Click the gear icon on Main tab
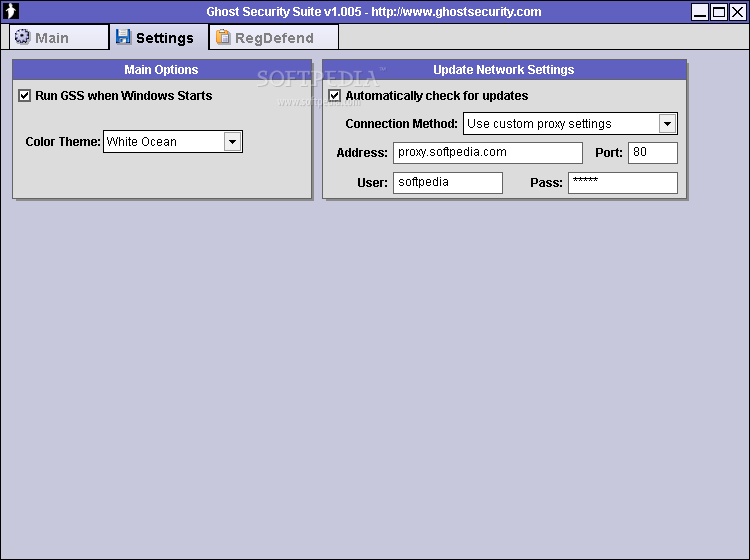 pos(22,37)
